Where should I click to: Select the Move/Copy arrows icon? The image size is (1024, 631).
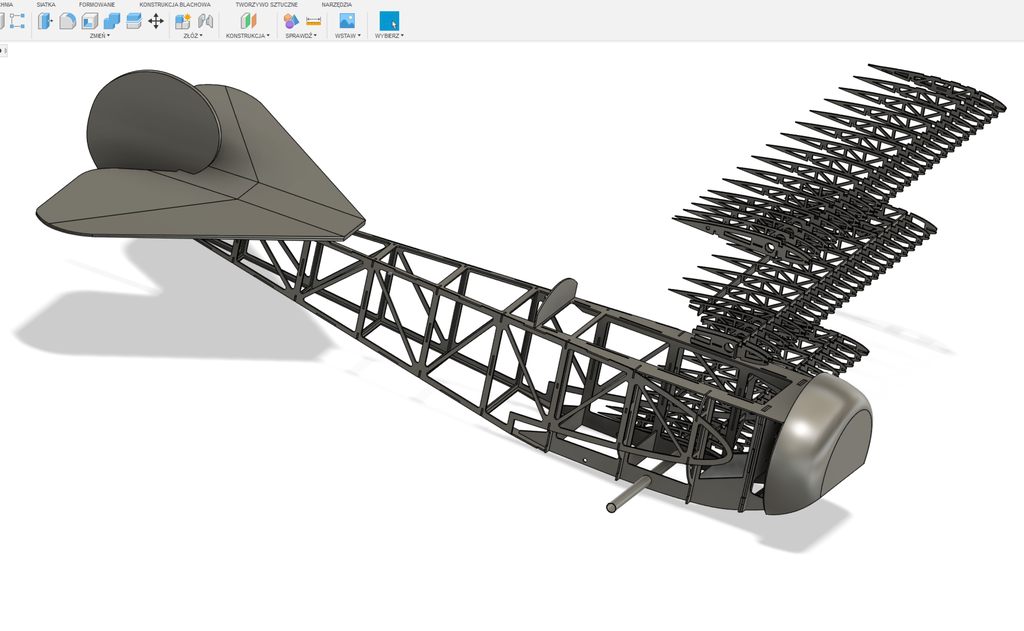tap(156, 21)
